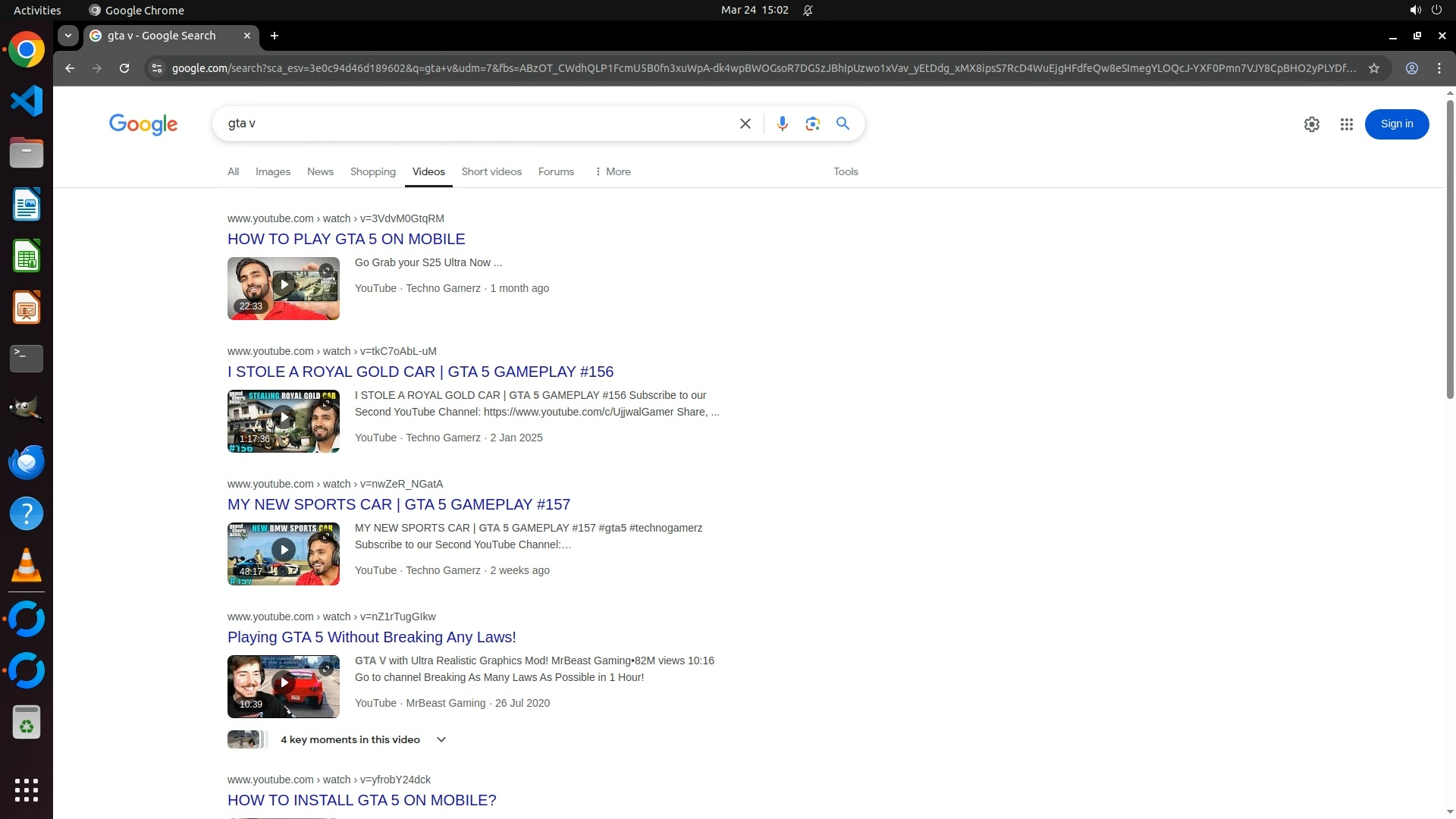1456x819 pixels.
Task: Launch Visual Studio Code from dock
Action: tap(27, 101)
